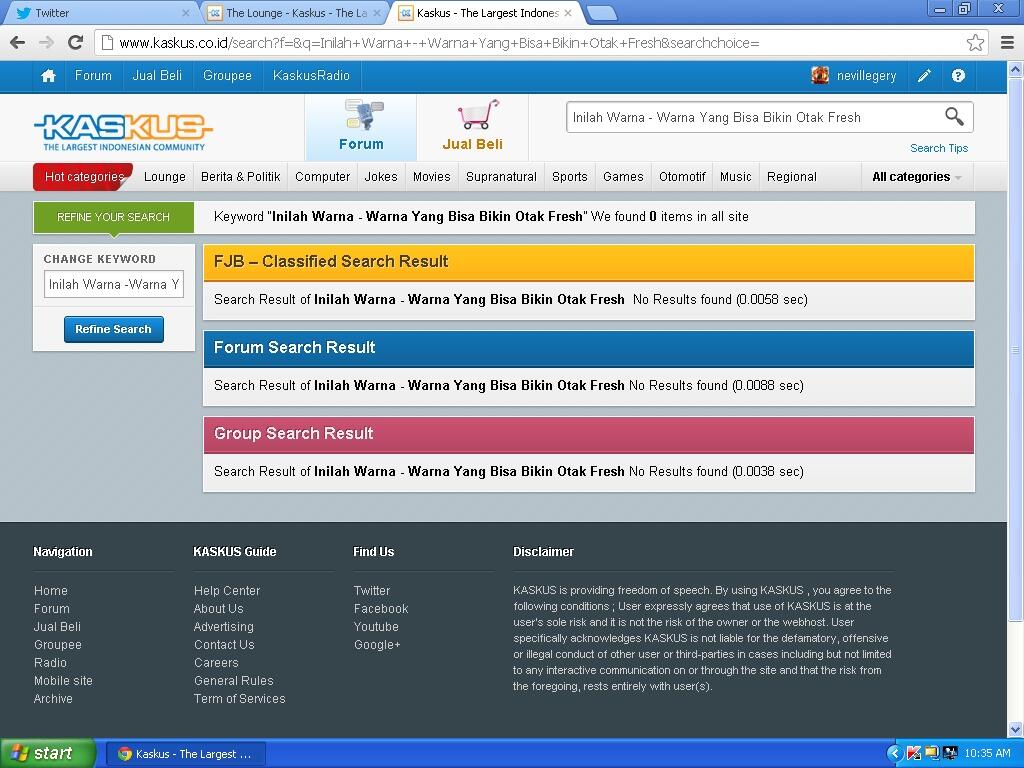Bookmark this page with the star icon
Viewport: 1024px width, 768px height.
click(x=975, y=42)
